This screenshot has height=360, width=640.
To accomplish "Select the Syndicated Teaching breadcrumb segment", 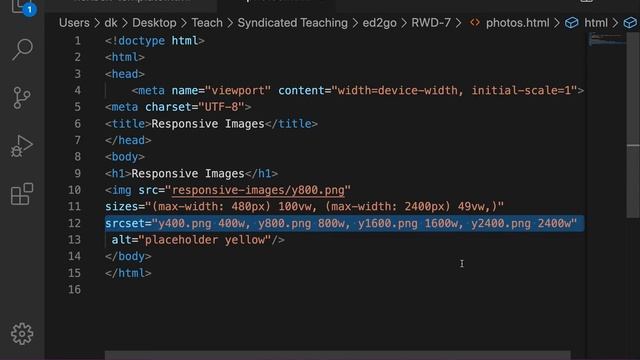I will (x=293, y=23).
